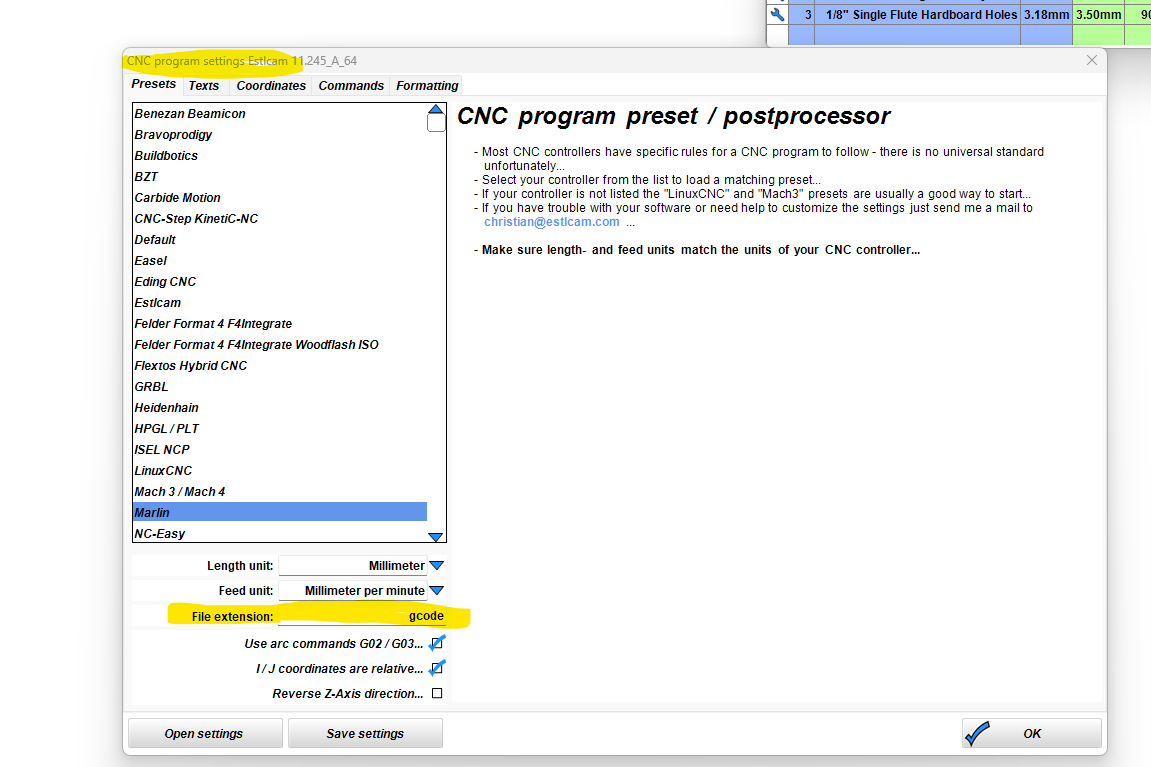Toggle Use arc commands G02/G03 checkbox
This screenshot has height=767, width=1151.
coord(437,643)
